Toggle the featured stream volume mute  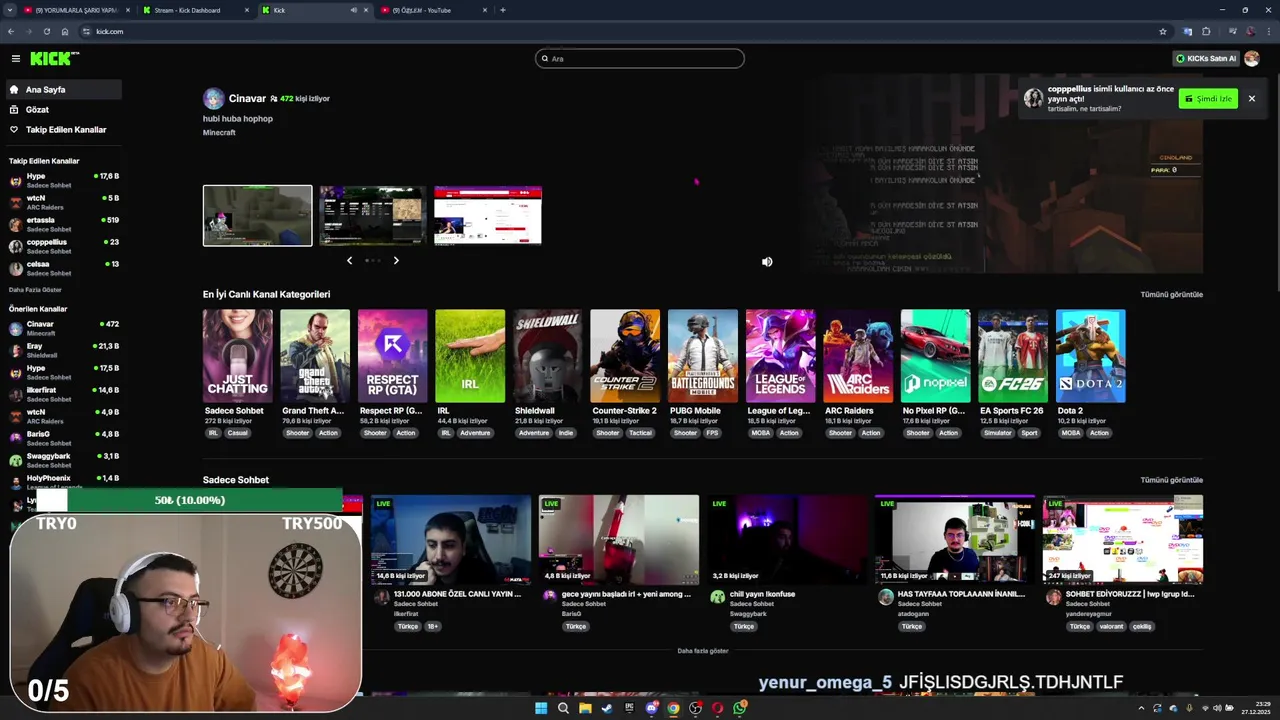click(767, 262)
